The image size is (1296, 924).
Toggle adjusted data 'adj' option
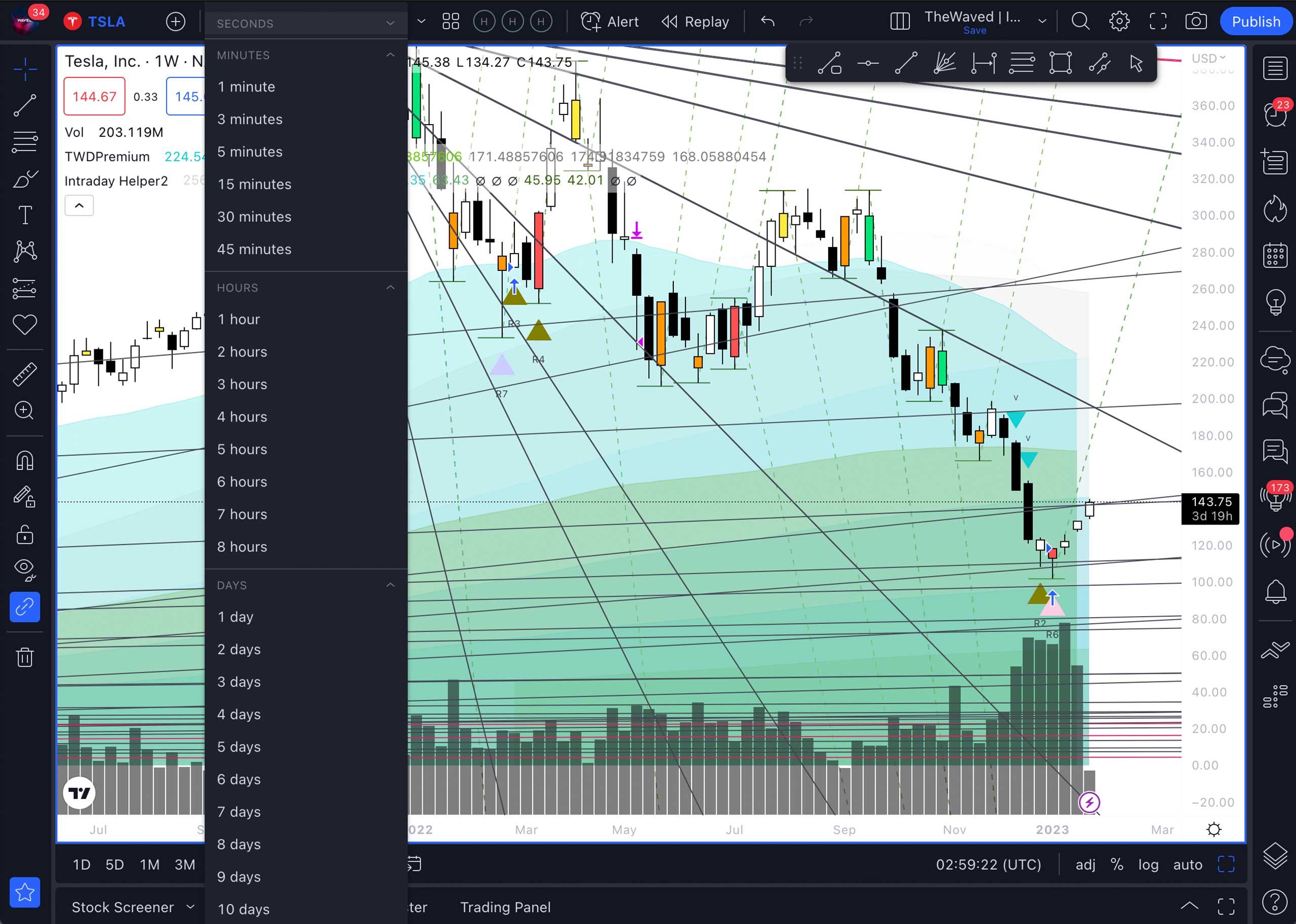pos(1085,864)
